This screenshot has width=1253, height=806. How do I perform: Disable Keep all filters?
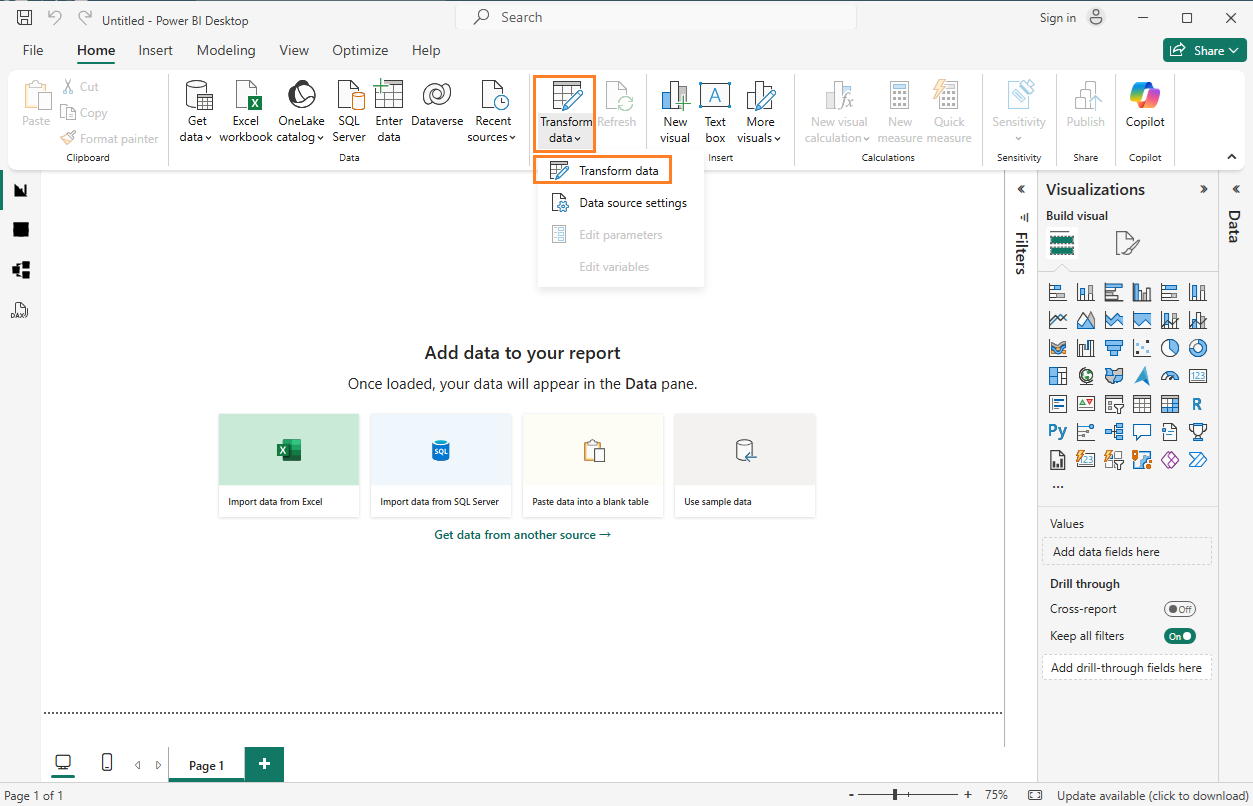click(1180, 635)
